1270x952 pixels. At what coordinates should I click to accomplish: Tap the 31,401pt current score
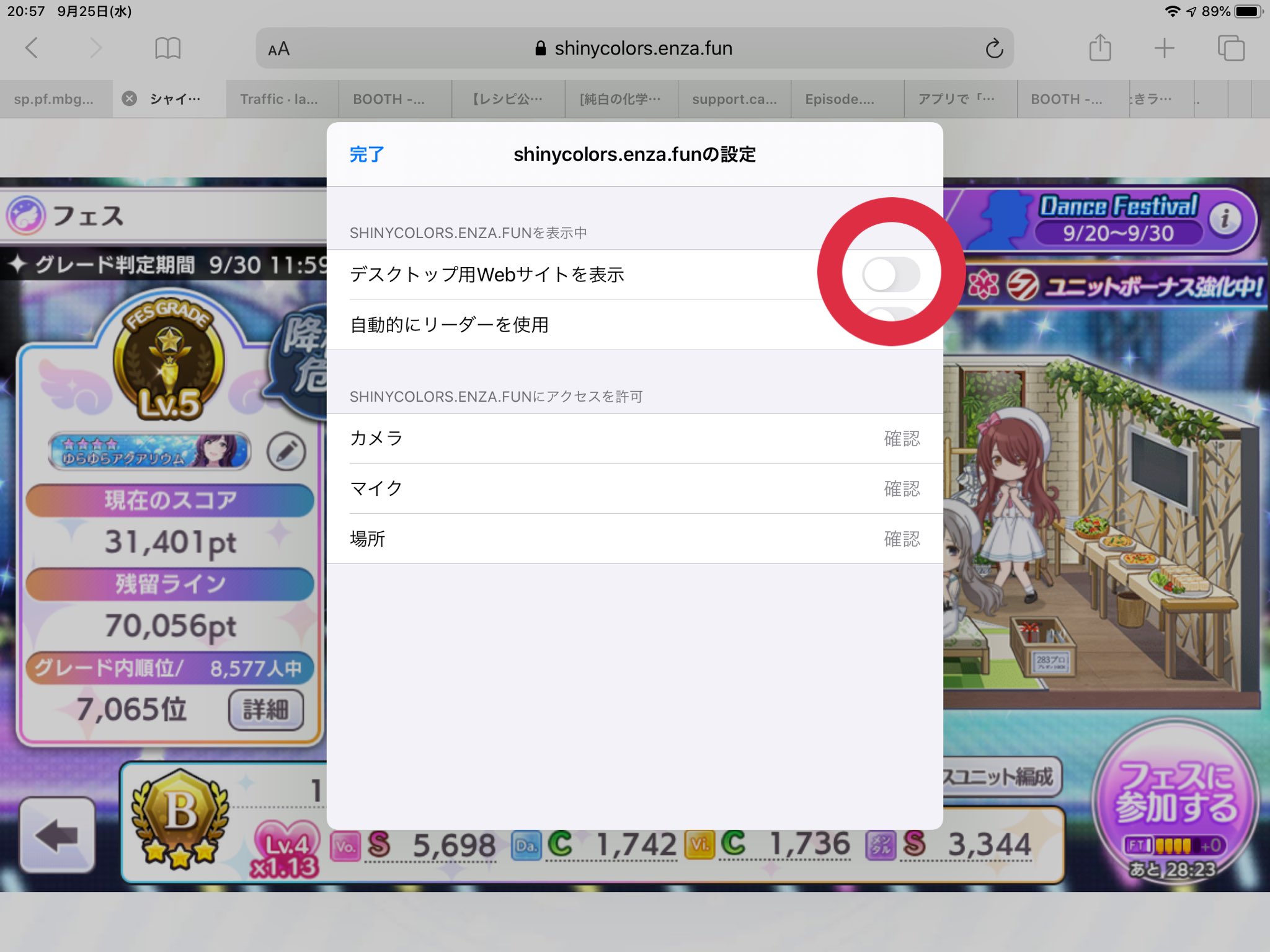171,542
